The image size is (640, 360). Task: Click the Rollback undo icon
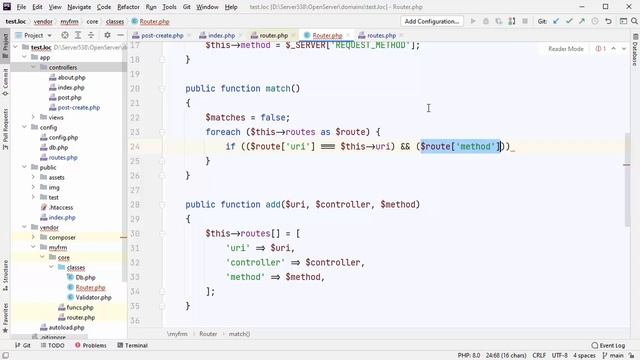pyautogui.click(x=608, y=21)
